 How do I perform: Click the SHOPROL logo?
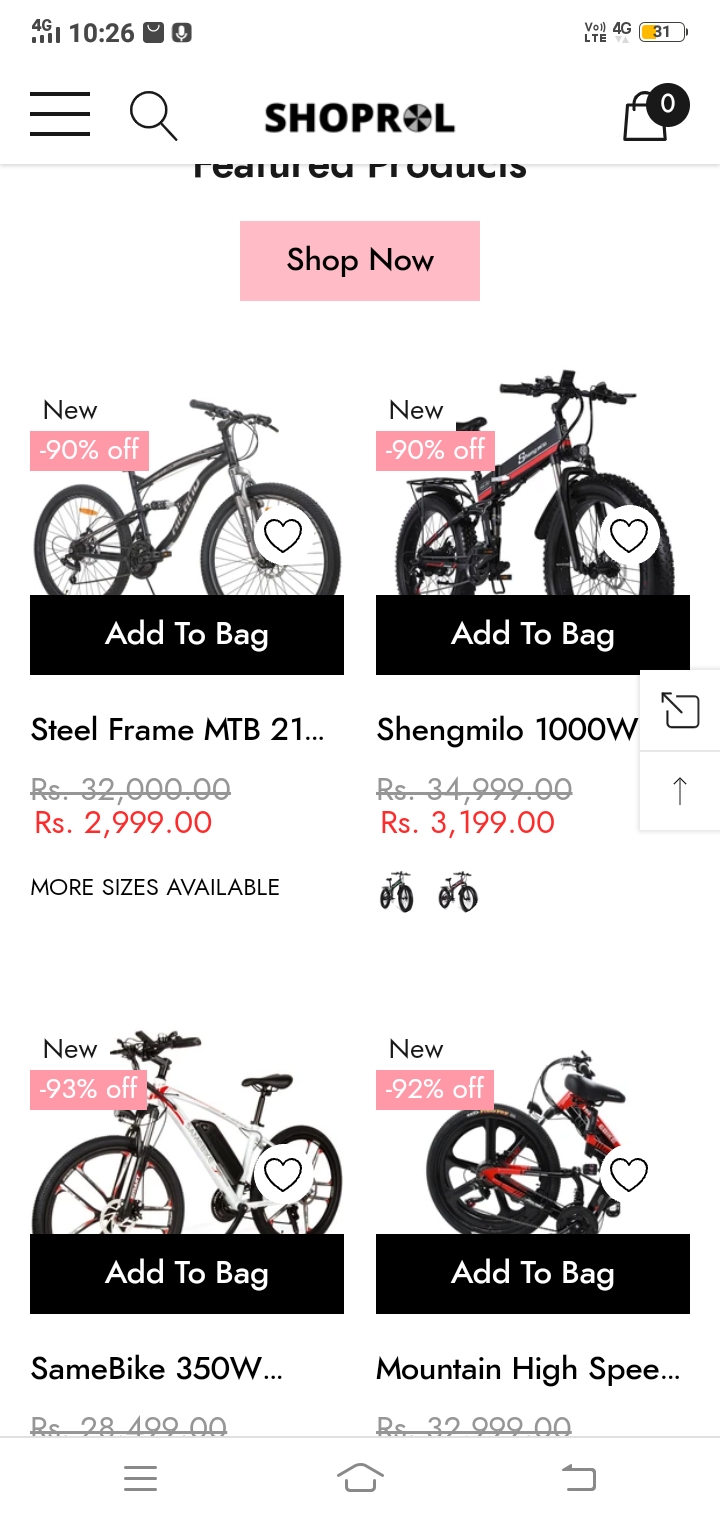(x=360, y=118)
